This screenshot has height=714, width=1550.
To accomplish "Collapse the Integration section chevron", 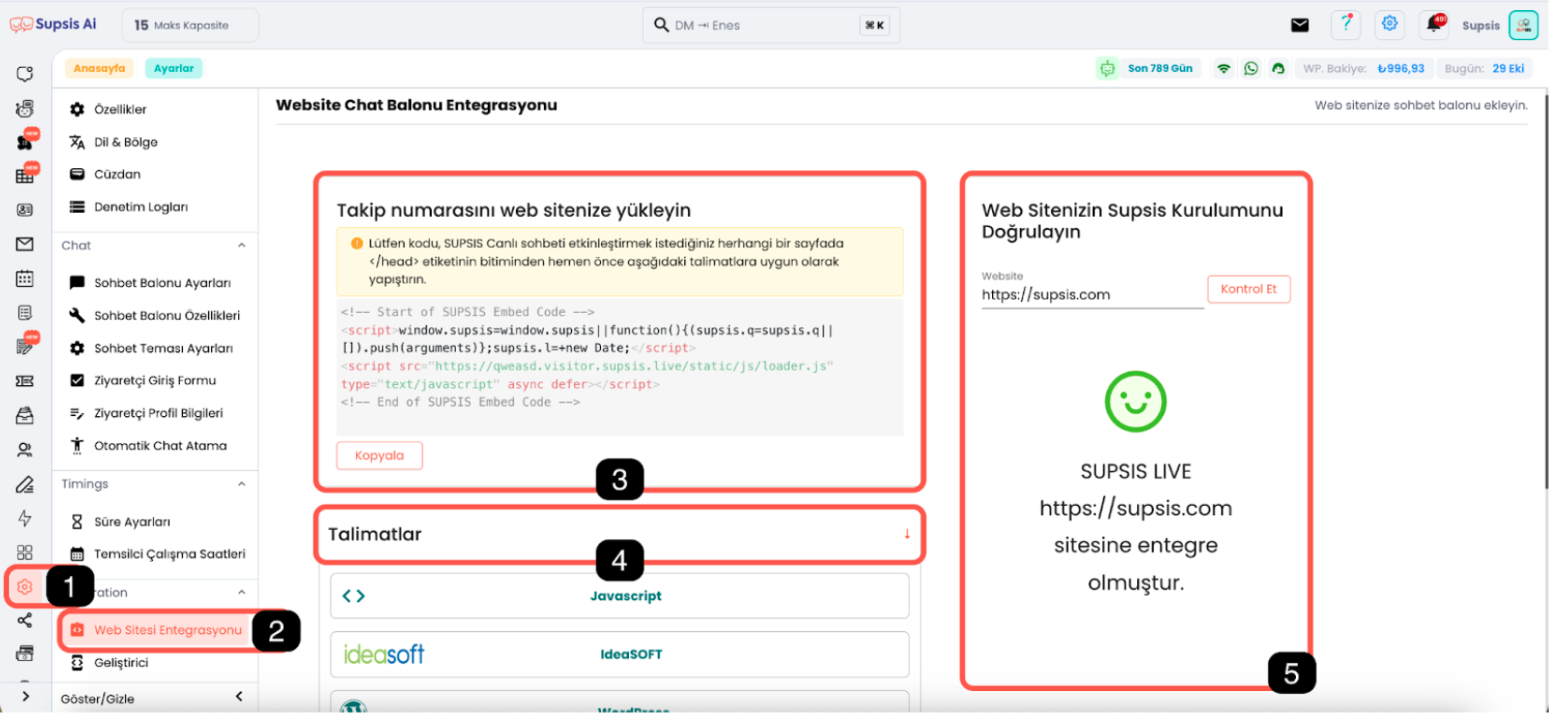I will click(240, 592).
